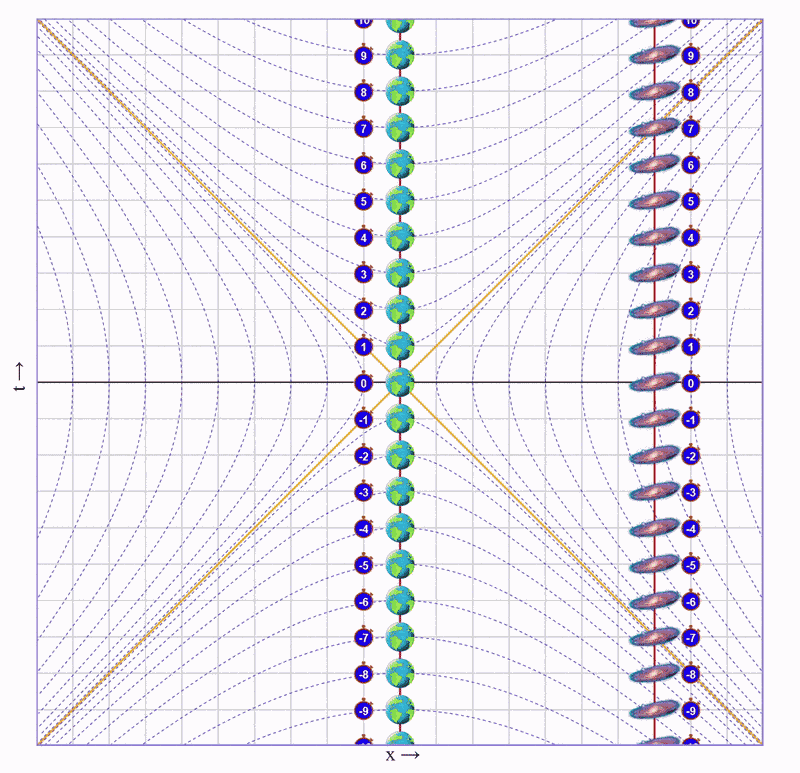Click the stopwatch labeled 4 beside Earth
Image resolution: width=800 pixels, height=773 pixels.
pyautogui.click(x=364, y=237)
